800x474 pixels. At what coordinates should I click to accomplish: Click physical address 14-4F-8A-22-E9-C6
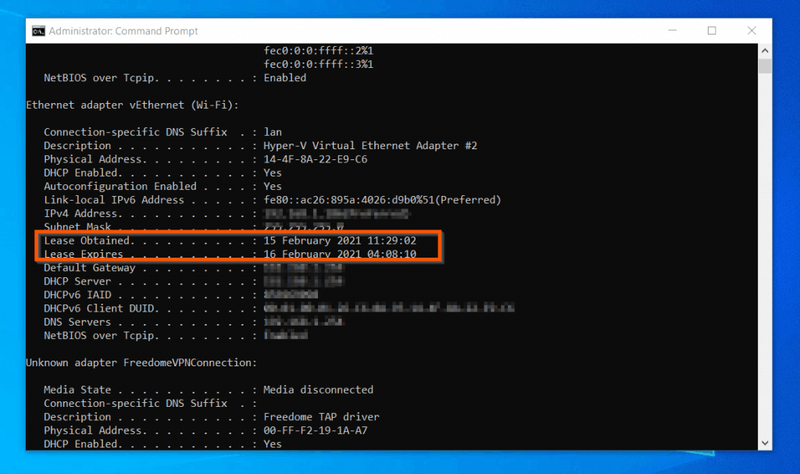click(x=315, y=159)
